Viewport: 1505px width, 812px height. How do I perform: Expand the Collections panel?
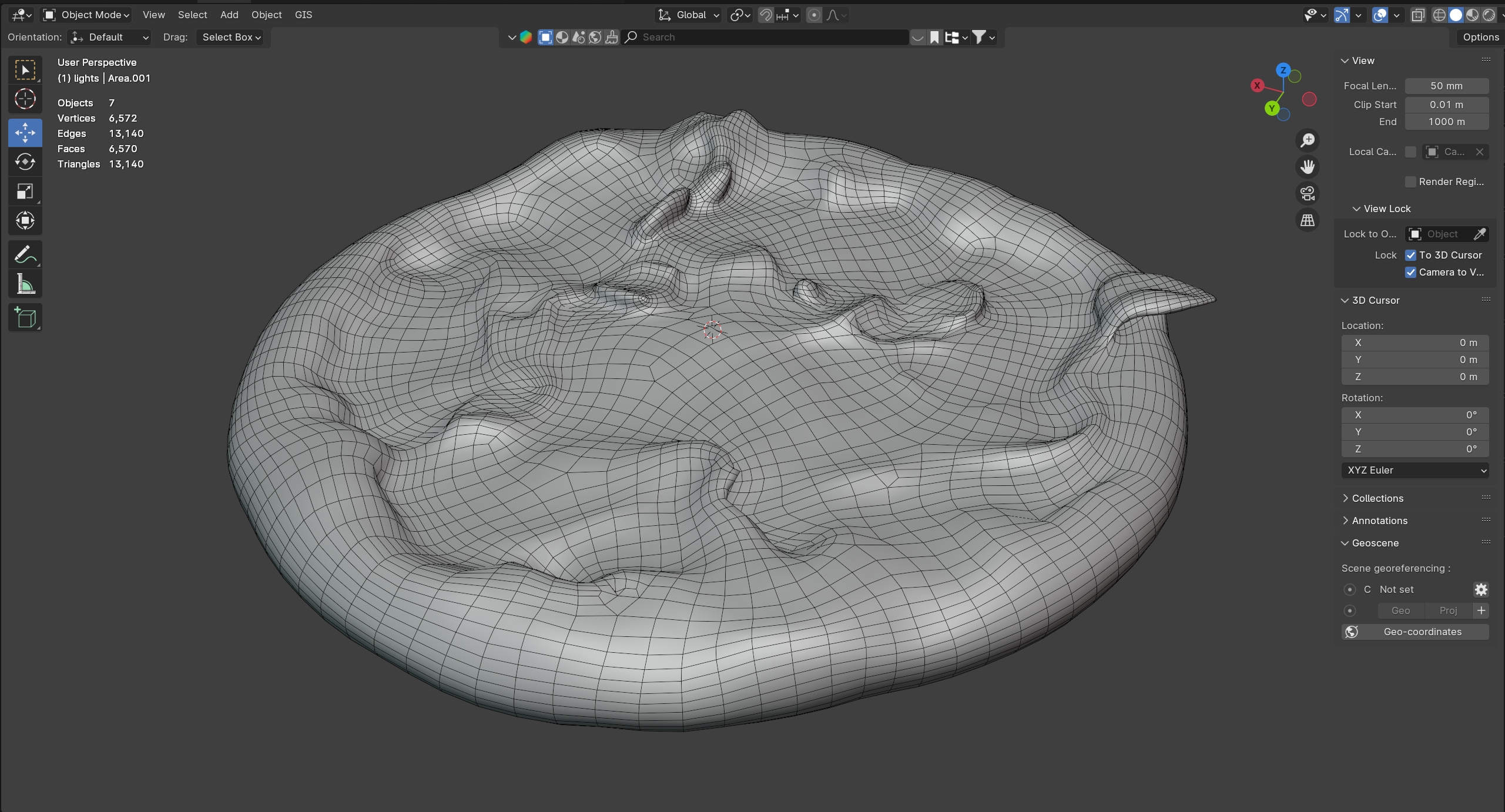(x=1377, y=498)
